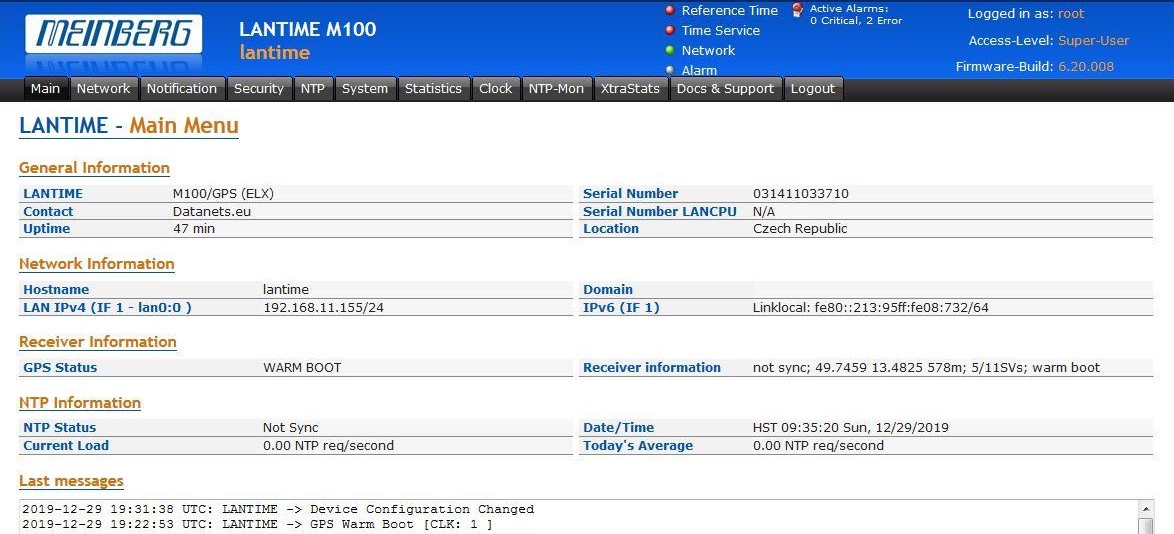Click the Contact value Datanets.eu

[x=212, y=212]
